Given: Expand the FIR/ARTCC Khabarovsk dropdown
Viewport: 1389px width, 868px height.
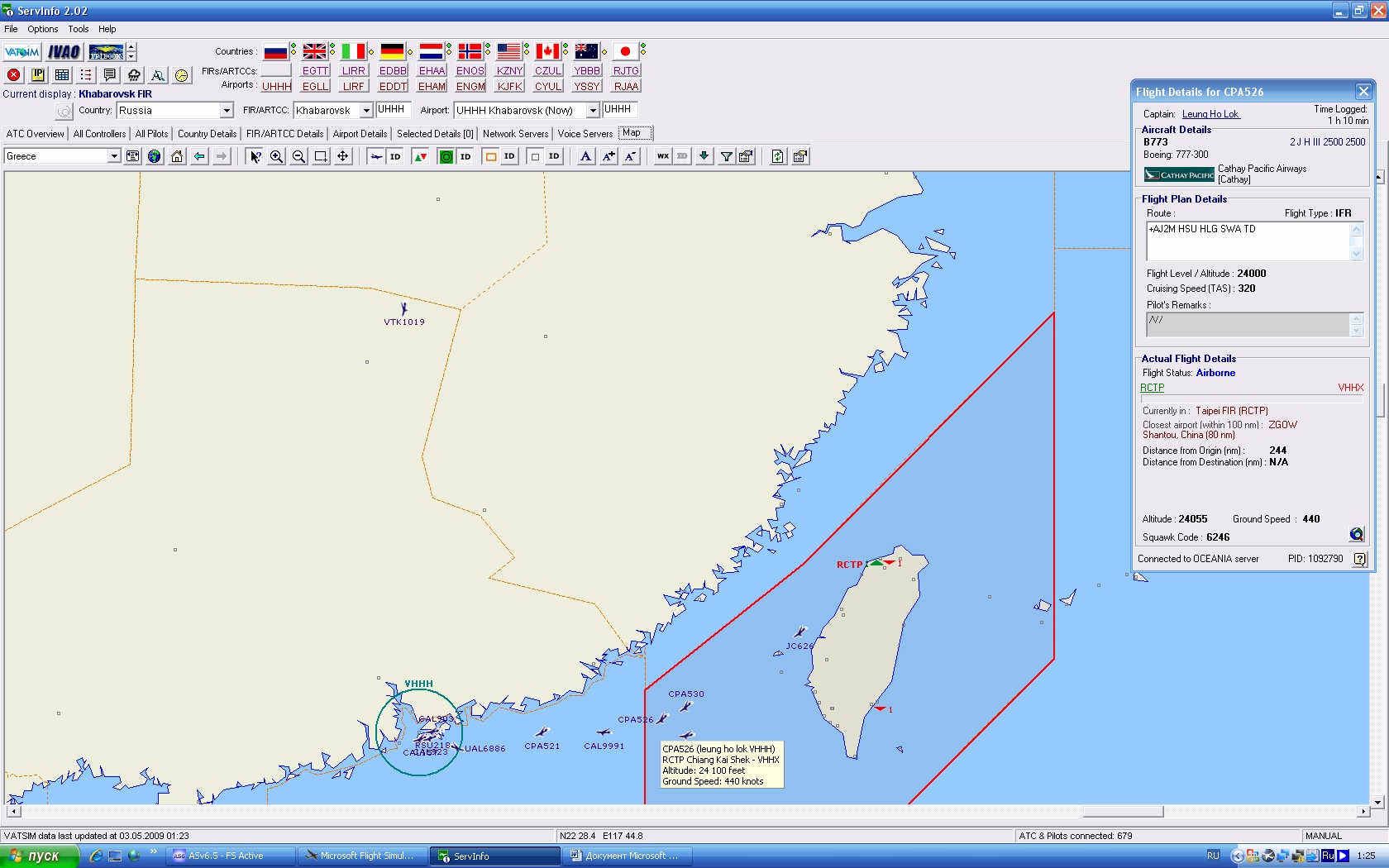Looking at the screenshot, I should (365, 111).
